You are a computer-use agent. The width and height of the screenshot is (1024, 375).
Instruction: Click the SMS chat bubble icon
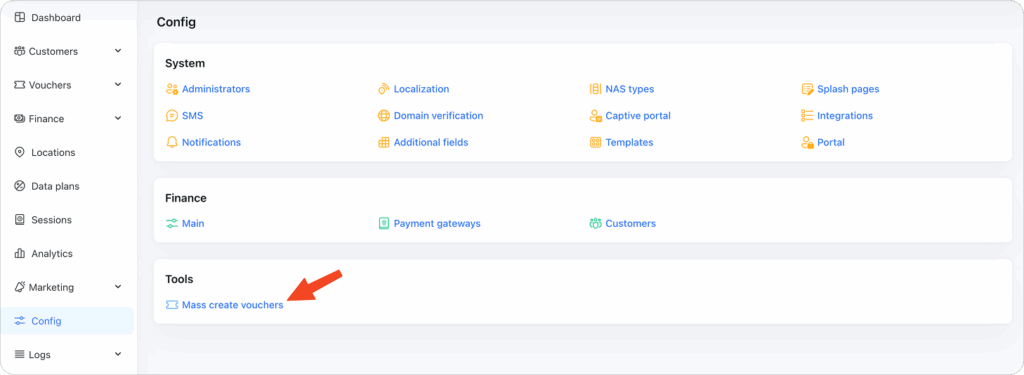(x=172, y=116)
